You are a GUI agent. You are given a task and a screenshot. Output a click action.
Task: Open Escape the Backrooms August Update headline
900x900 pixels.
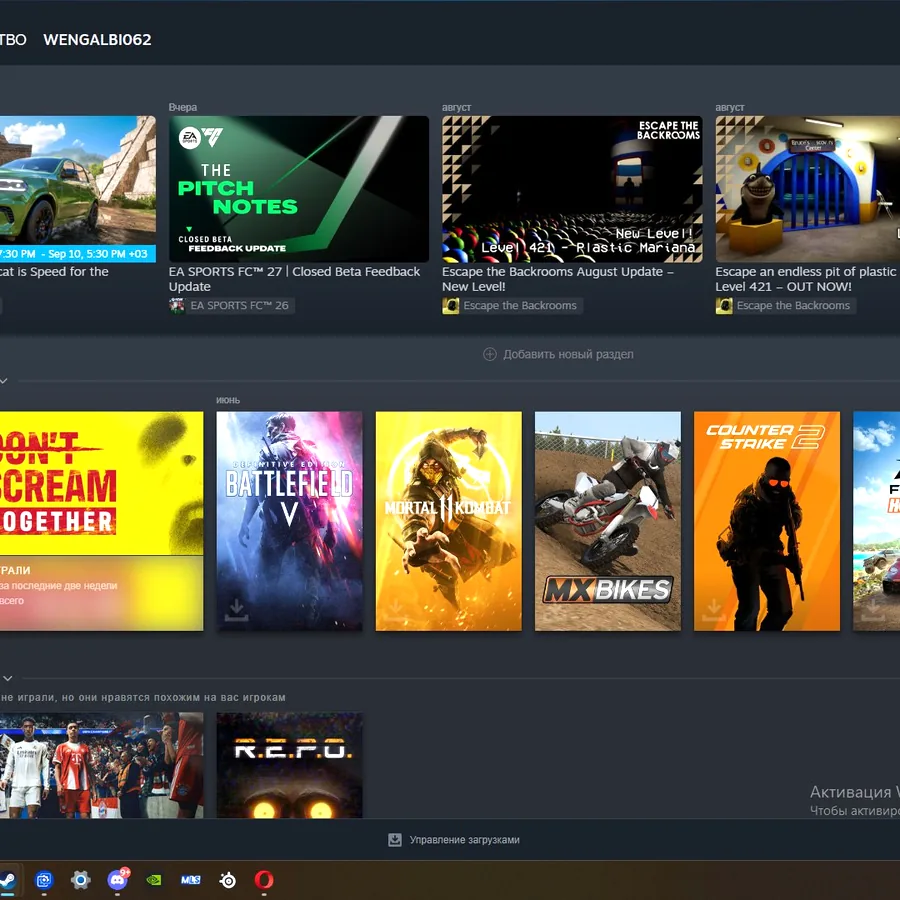[x=557, y=279]
